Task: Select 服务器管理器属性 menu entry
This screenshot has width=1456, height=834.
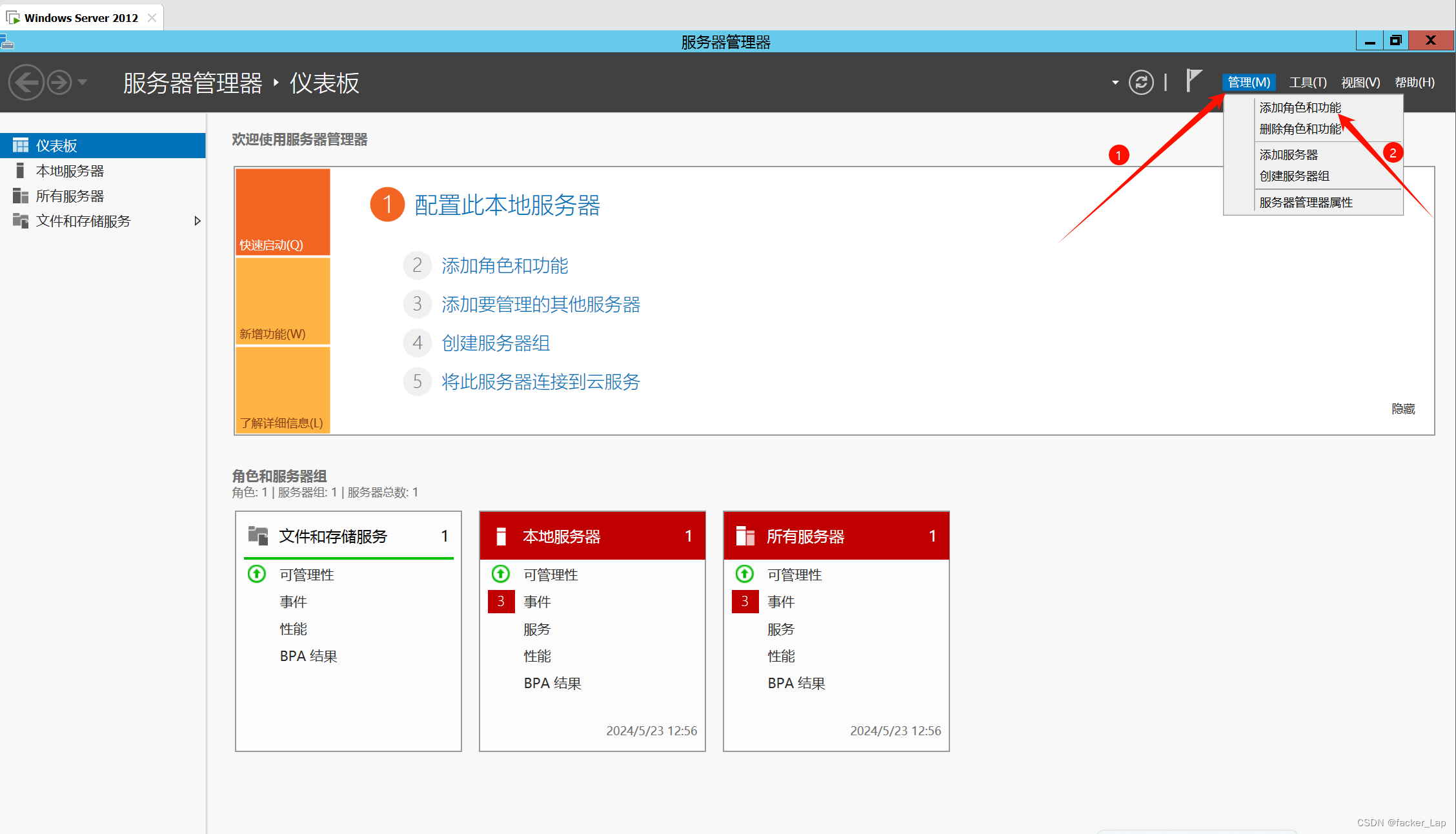Action: [1306, 203]
